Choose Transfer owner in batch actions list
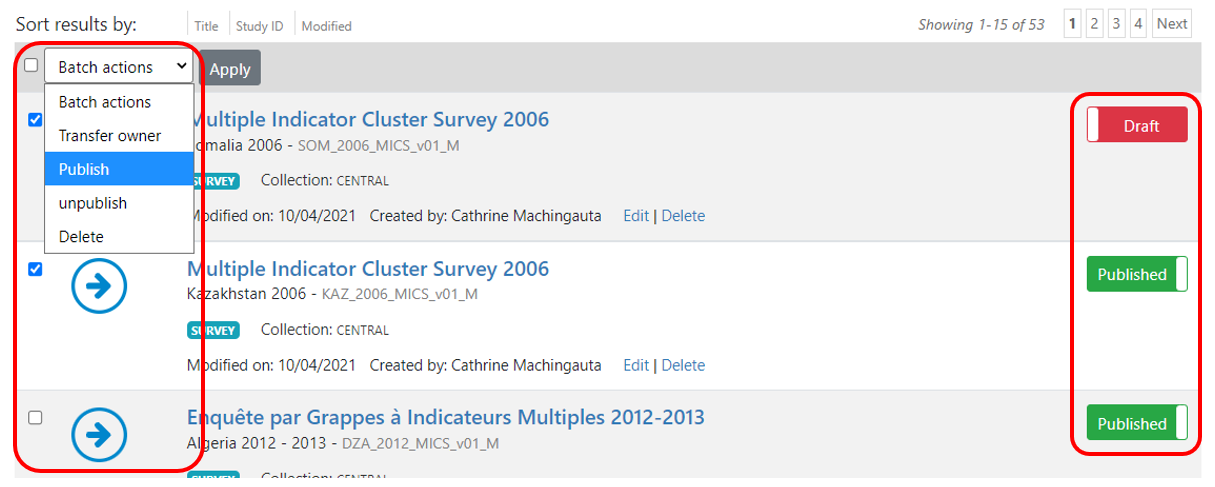 119,135
